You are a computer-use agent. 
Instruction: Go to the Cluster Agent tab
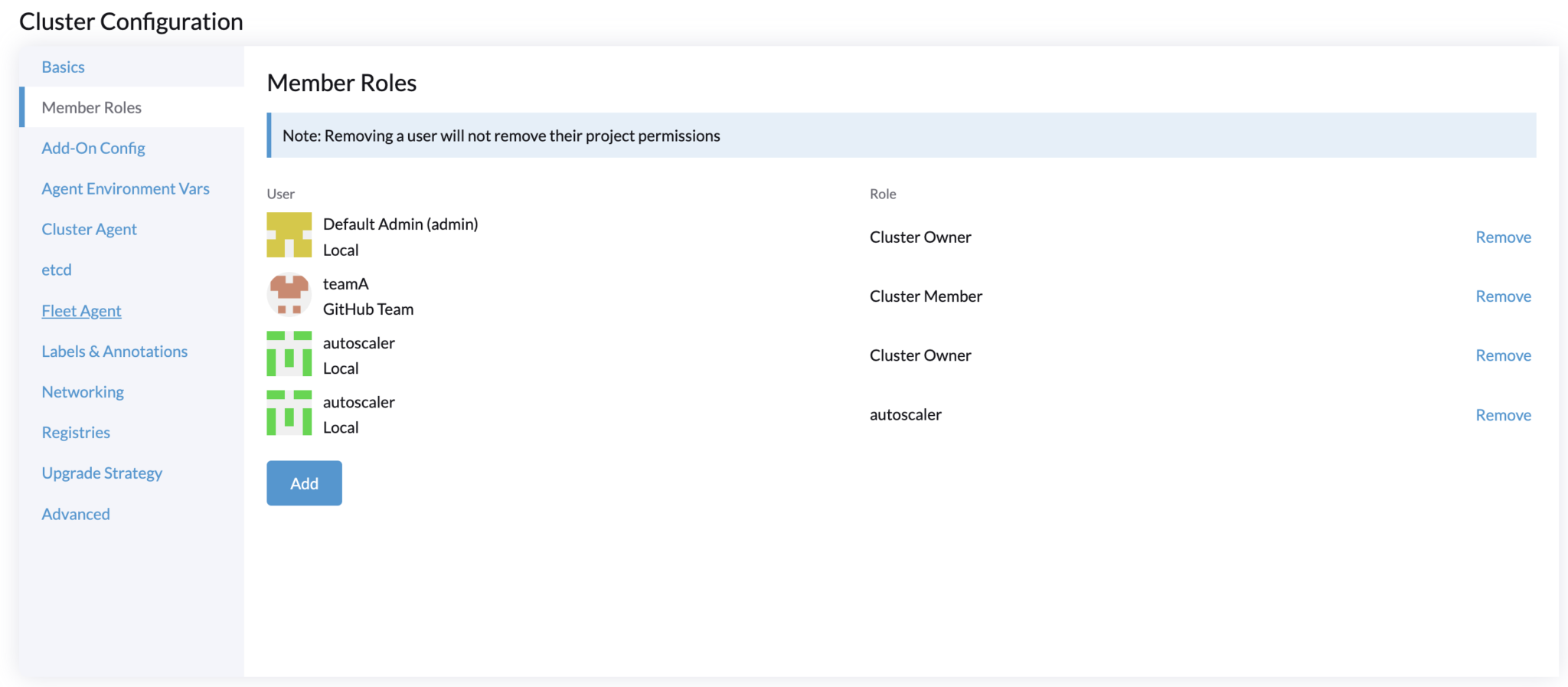point(89,230)
